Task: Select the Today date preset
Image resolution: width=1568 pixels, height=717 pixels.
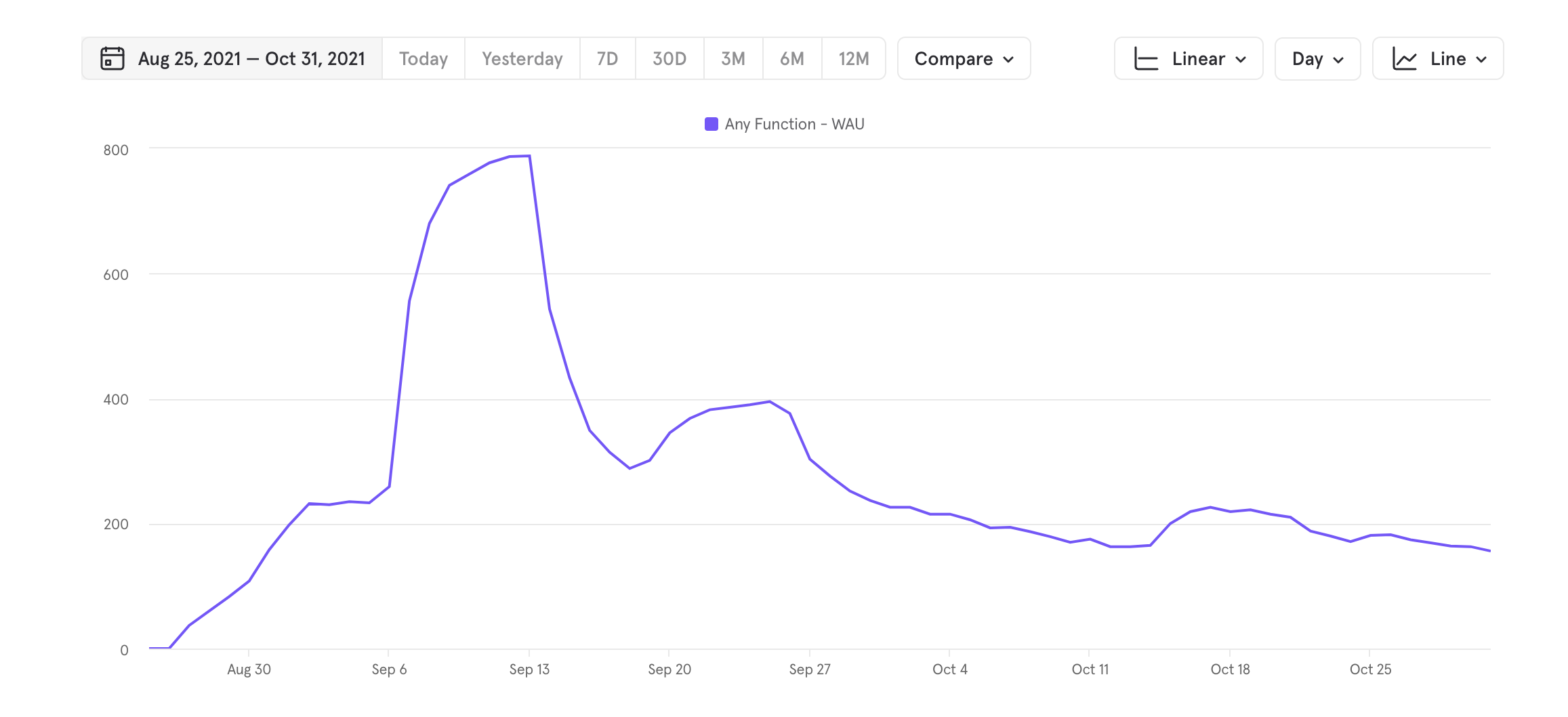Action: click(x=424, y=59)
